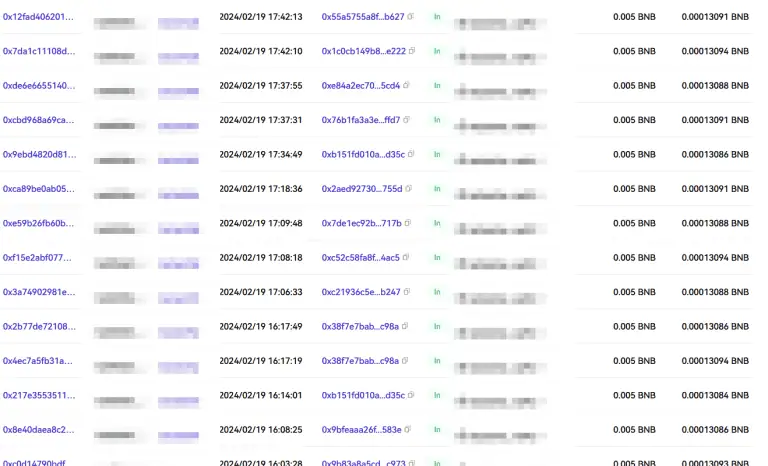Copy address 0x55a5755a8f...b627
The height and width of the screenshot is (466, 768).
pyautogui.click(x=411, y=17)
